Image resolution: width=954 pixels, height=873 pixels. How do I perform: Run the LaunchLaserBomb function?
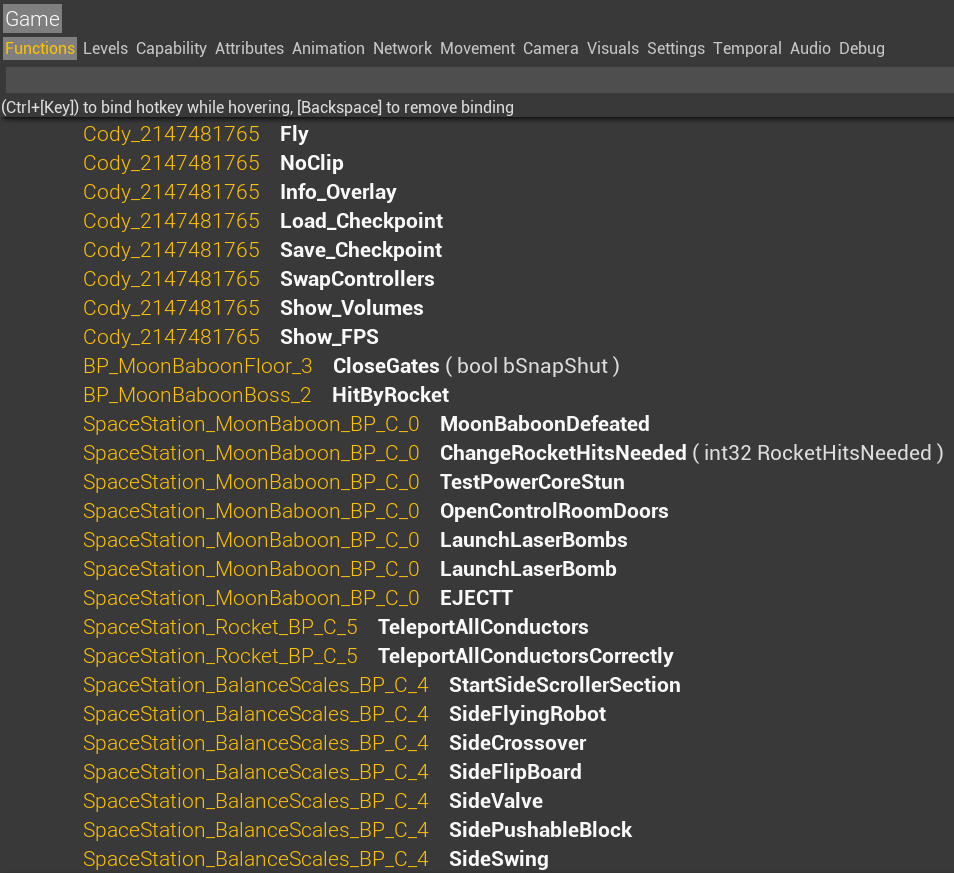point(528,569)
